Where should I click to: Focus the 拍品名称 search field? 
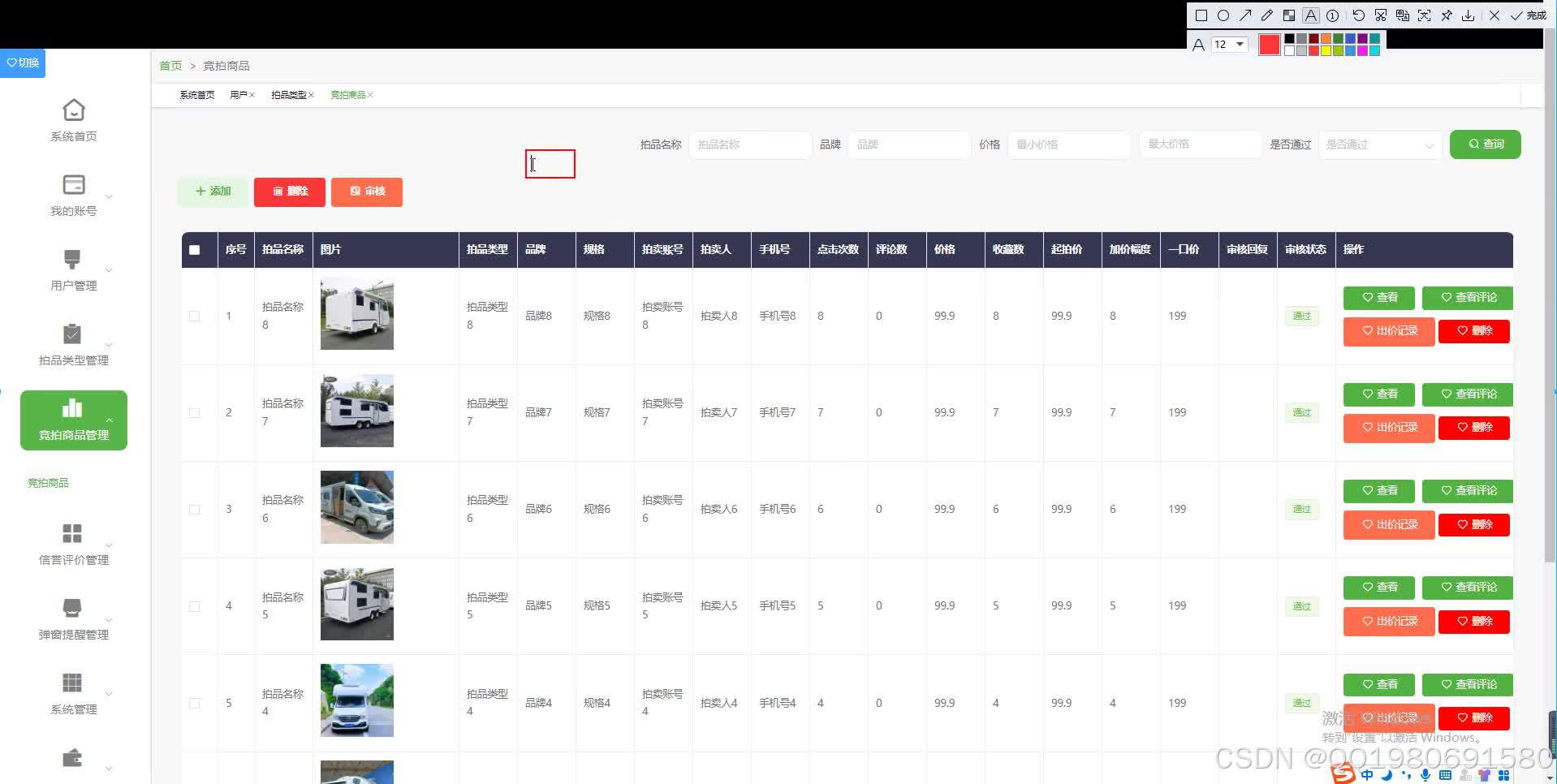click(750, 144)
